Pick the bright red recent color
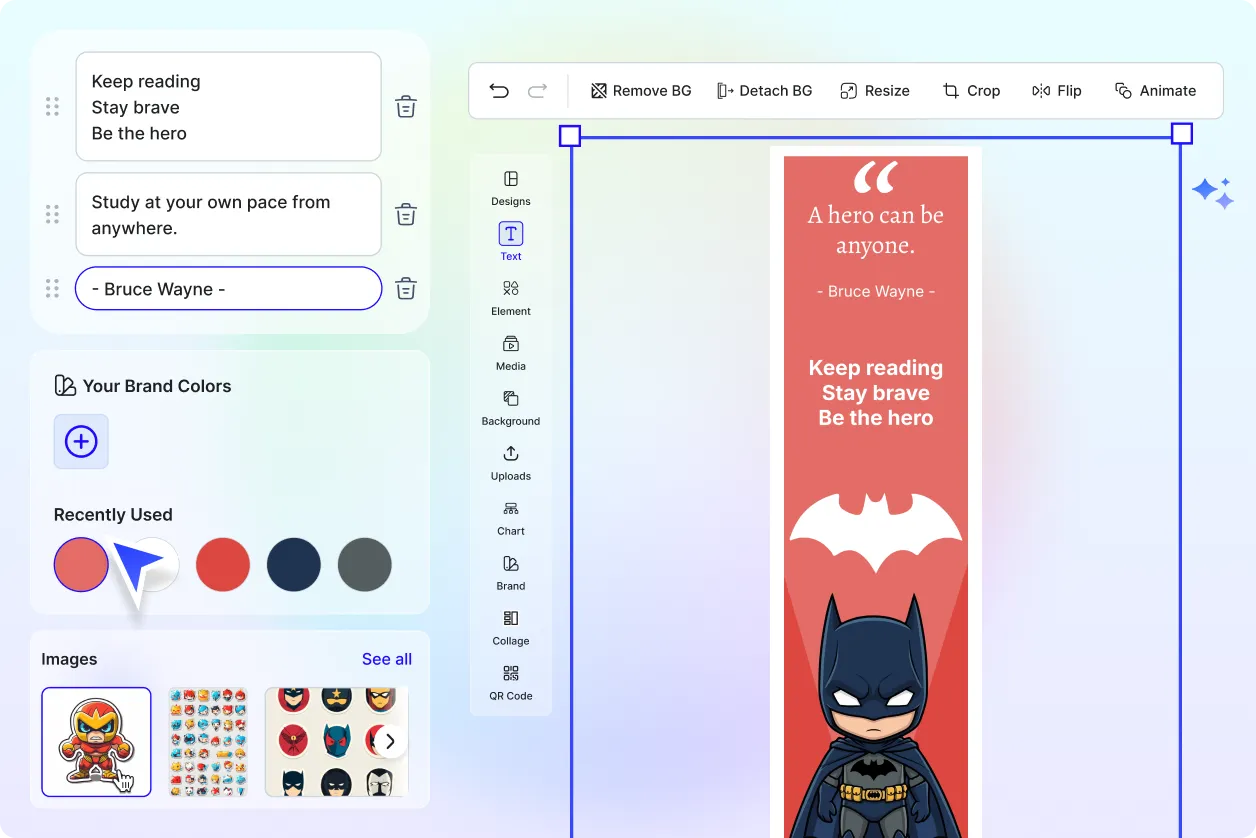 tap(223, 564)
